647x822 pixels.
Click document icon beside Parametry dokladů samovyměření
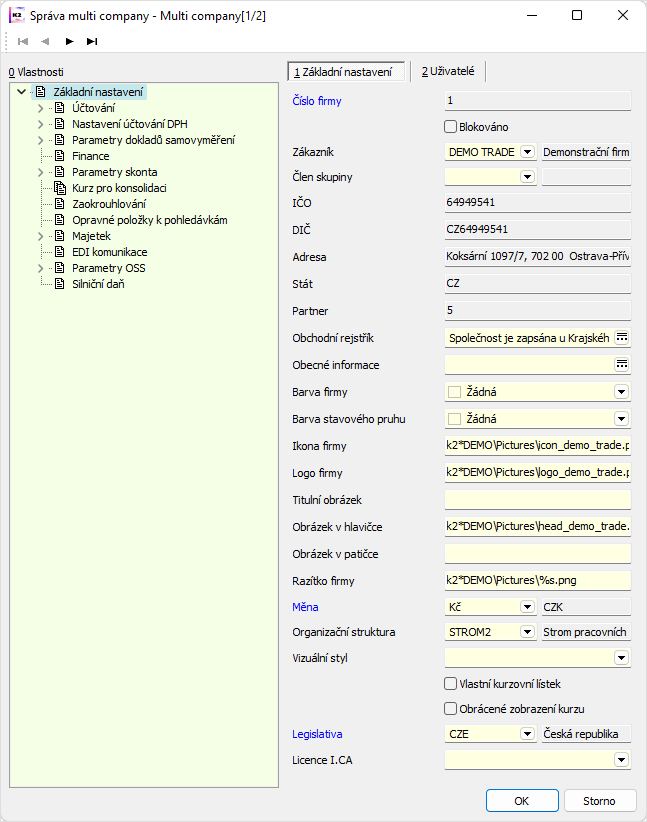coord(60,140)
